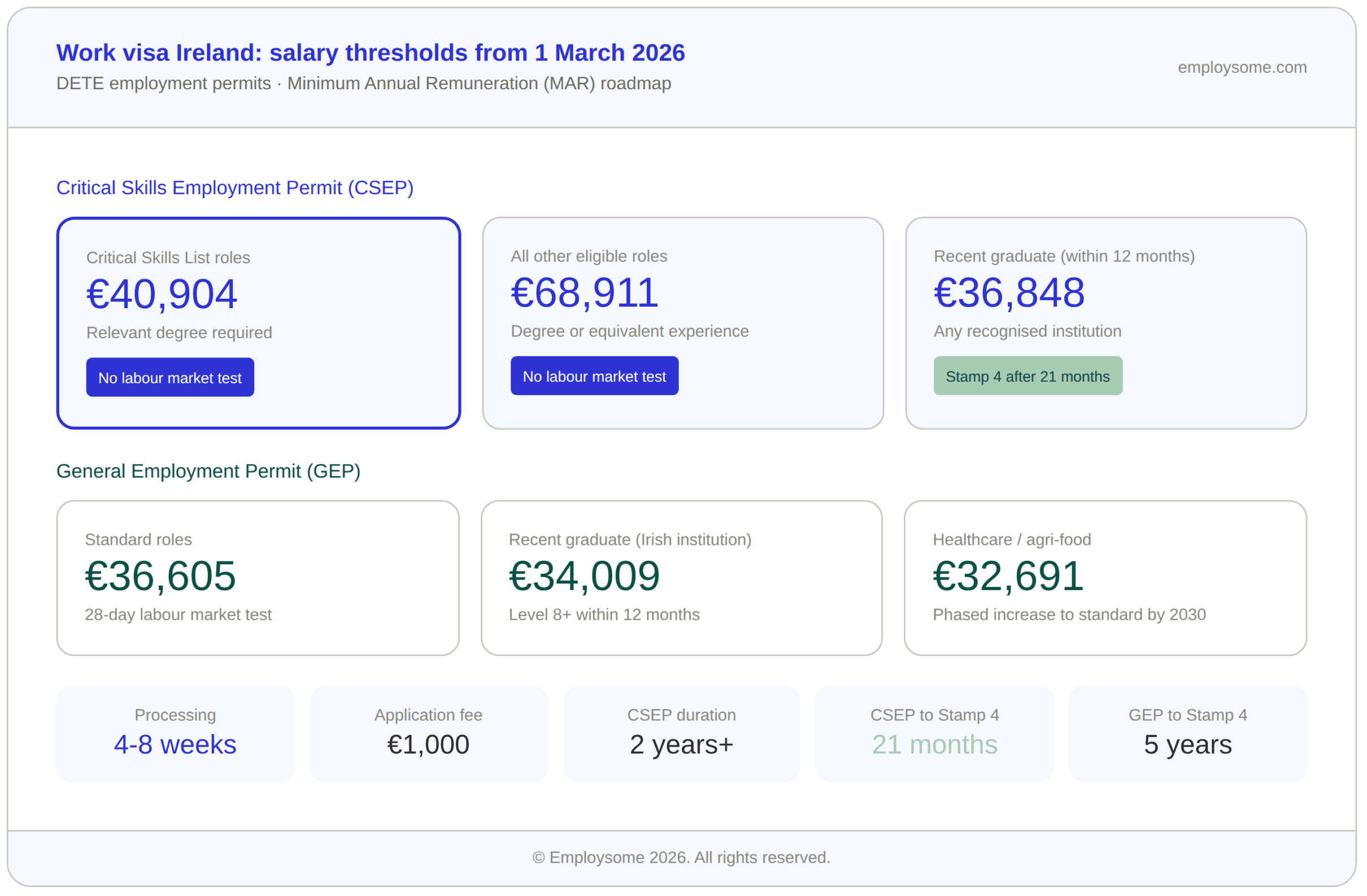The width and height of the screenshot is (1367, 896).
Task: Click the General Employment Permit section header
Action: point(208,471)
